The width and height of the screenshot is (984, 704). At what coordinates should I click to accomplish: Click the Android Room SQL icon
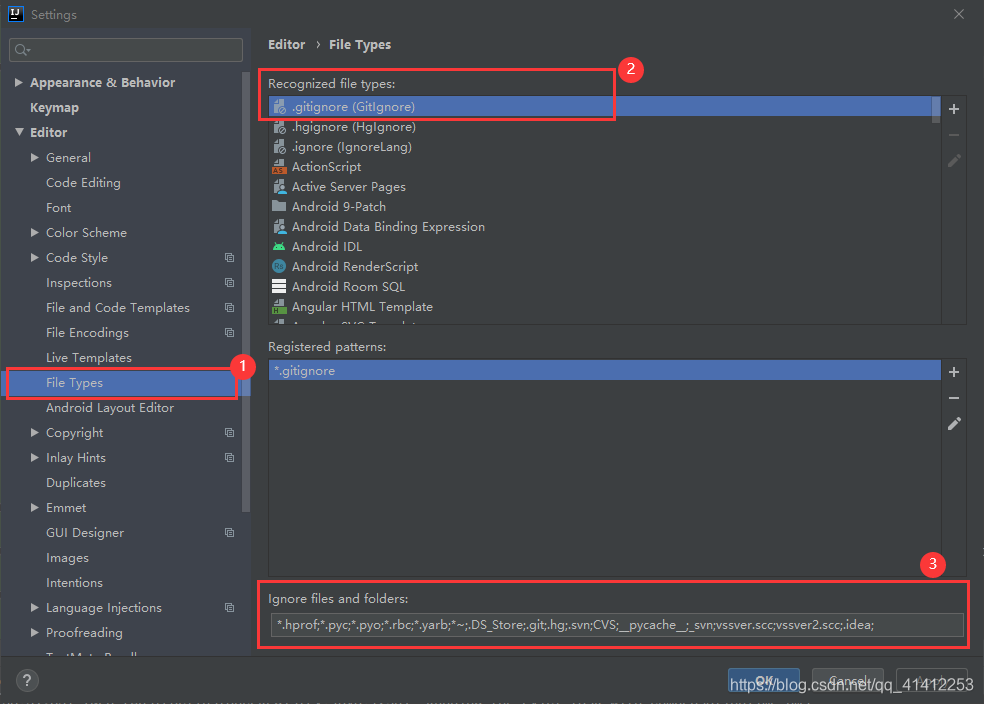click(x=279, y=287)
